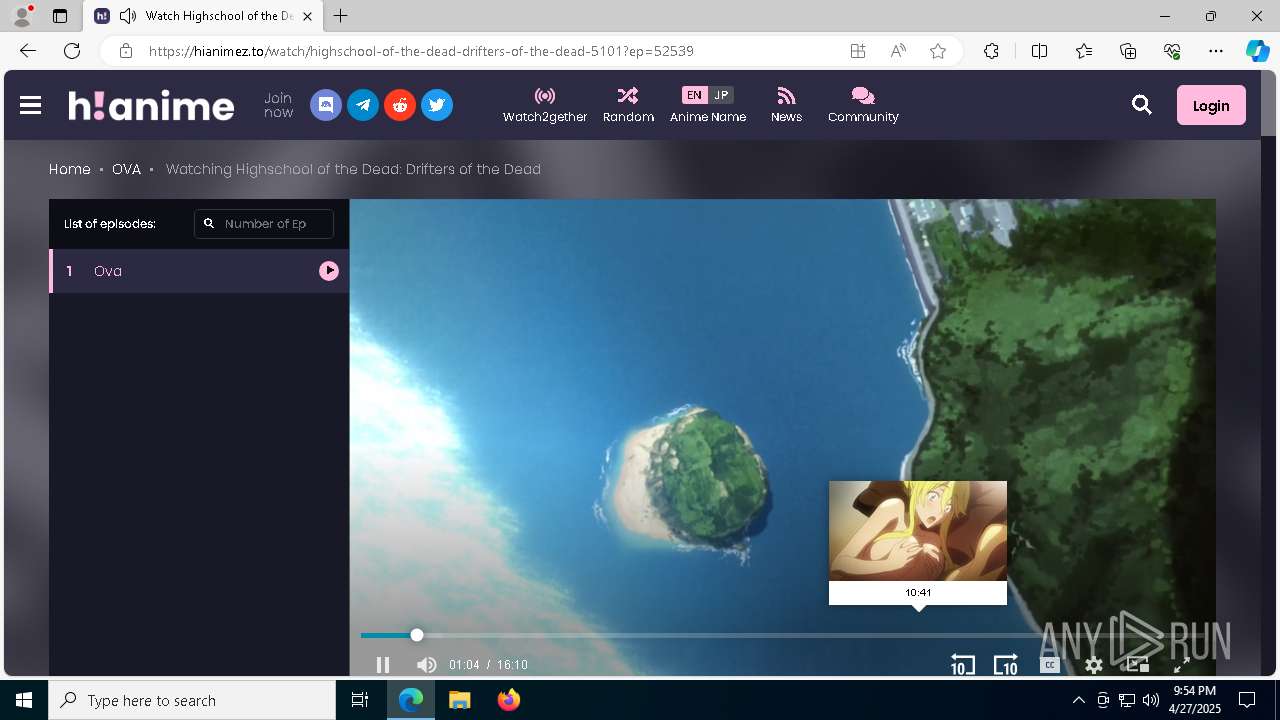1280x720 pixels.
Task: Open Task View on the taskbar
Action: [360, 700]
